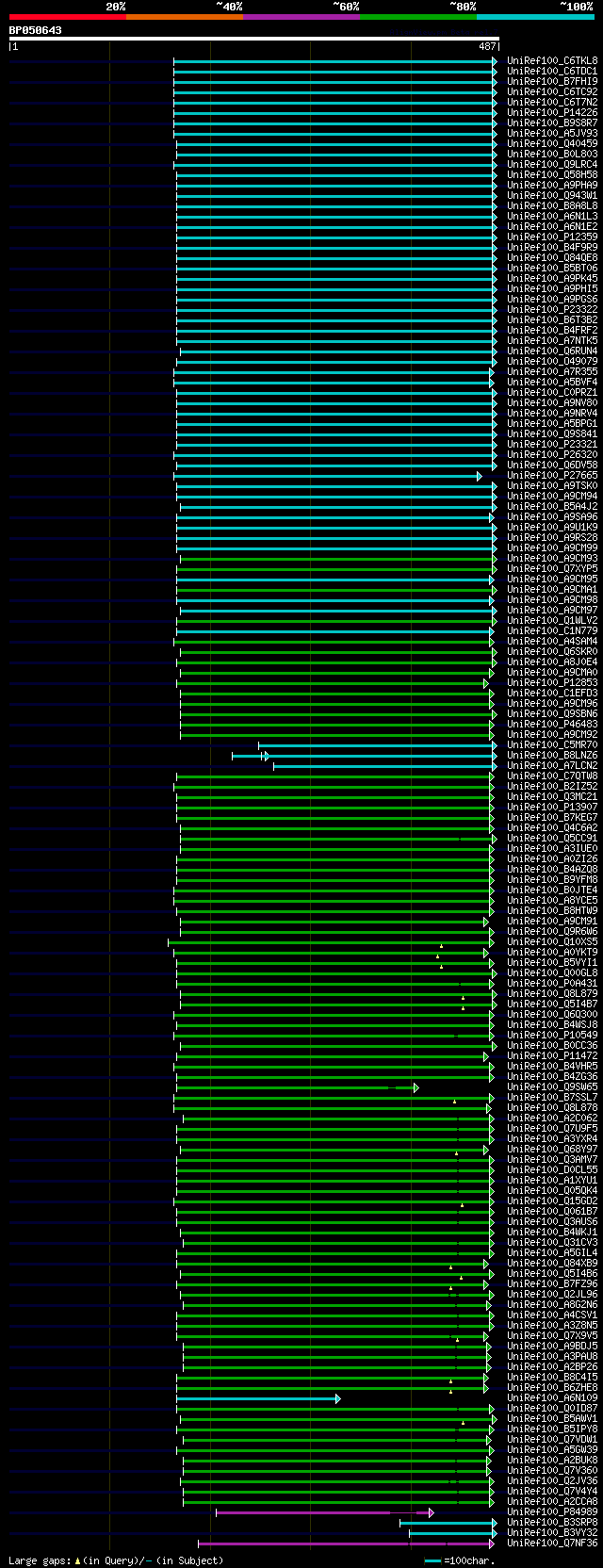Open hit UniRef100_Q40459
603x1568 pixels.
click(552, 143)
